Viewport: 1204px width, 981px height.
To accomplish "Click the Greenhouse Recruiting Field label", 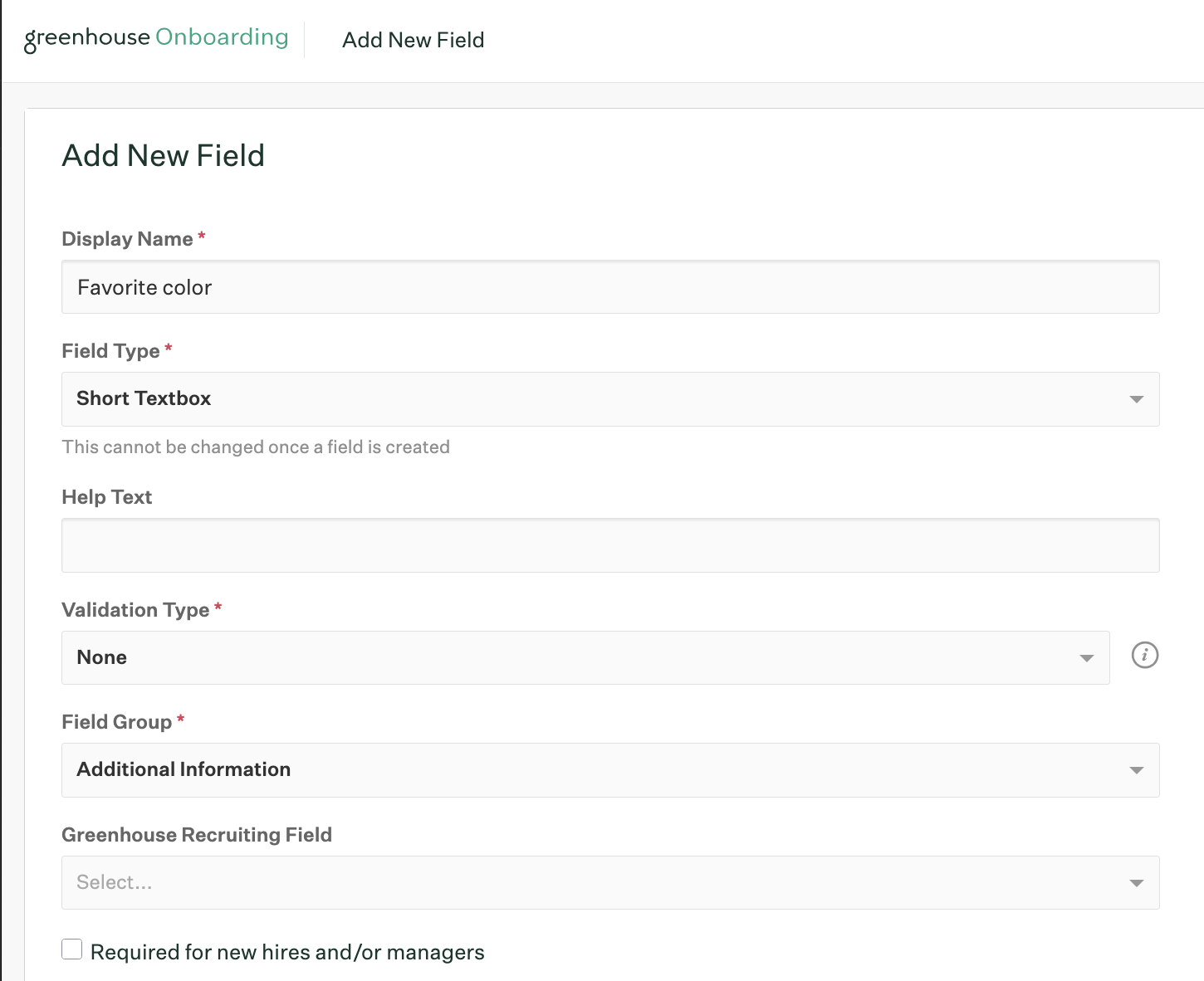I will 197,835.
